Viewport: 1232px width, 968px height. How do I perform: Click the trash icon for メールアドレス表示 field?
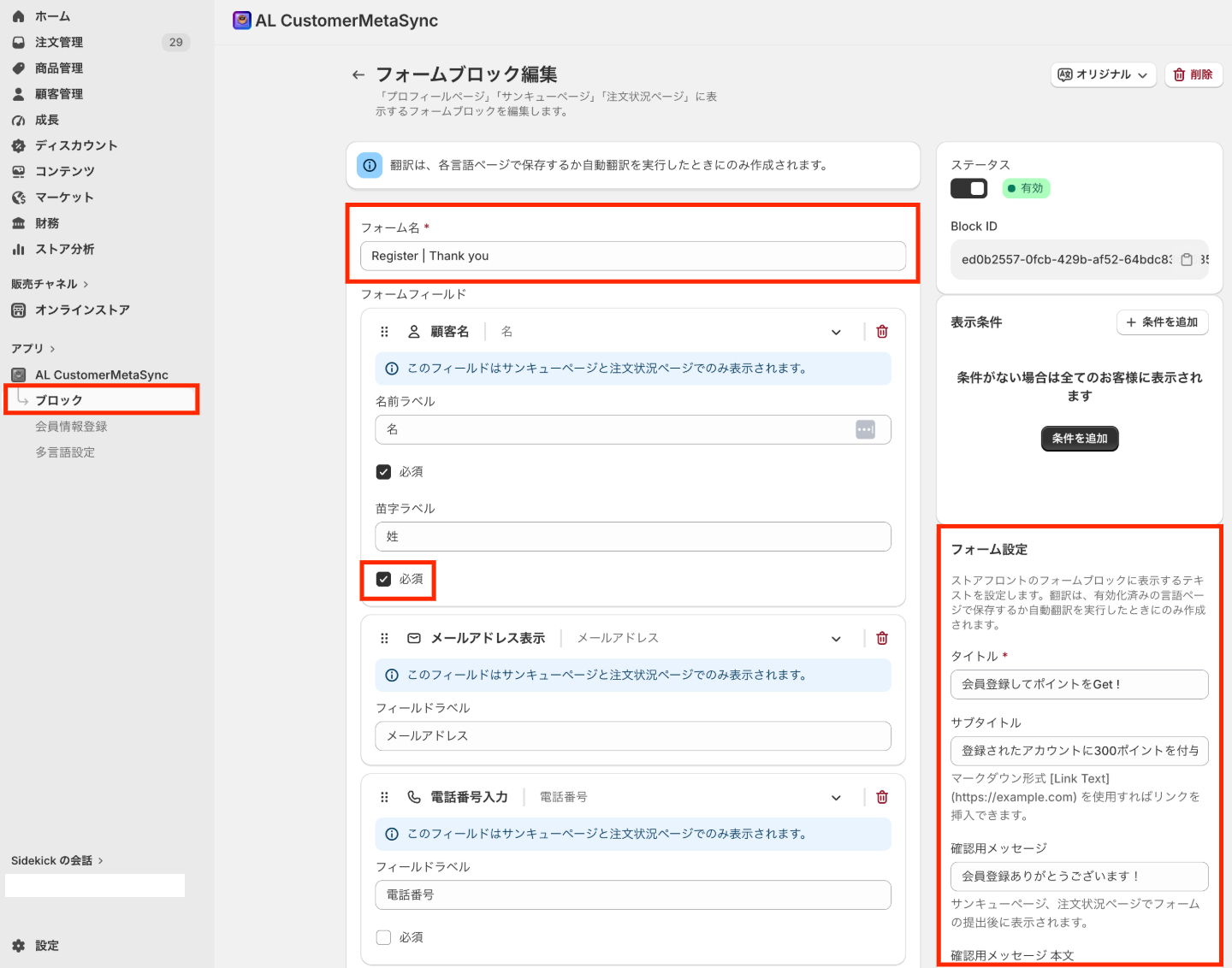click(x=882, y=638)
